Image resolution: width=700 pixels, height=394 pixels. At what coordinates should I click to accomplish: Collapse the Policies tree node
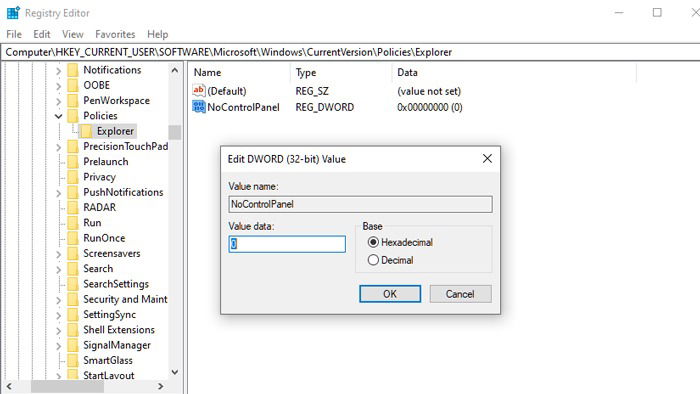(58, 116)
